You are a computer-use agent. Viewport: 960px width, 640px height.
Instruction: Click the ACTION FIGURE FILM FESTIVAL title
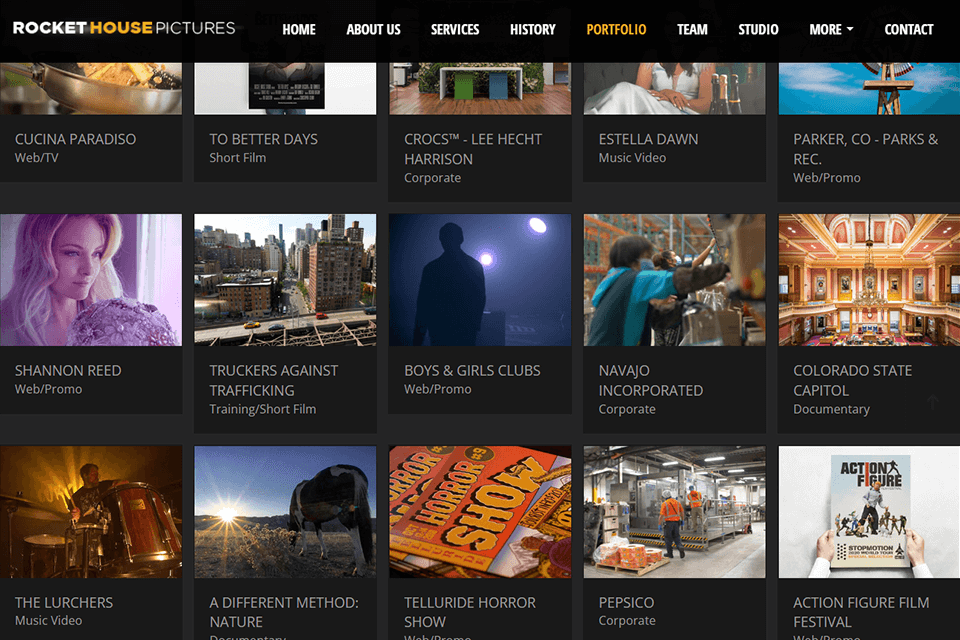click(x=861, y=612)
